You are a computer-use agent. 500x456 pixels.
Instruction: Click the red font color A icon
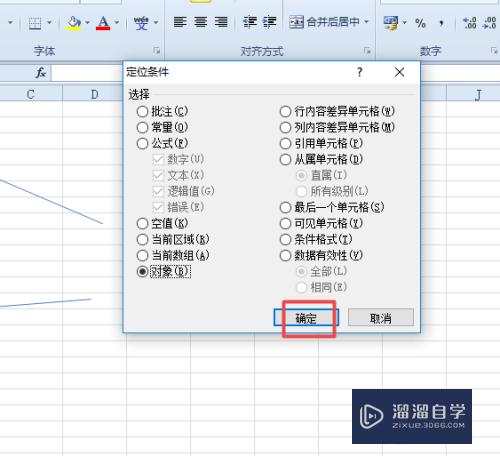(103, 23)
